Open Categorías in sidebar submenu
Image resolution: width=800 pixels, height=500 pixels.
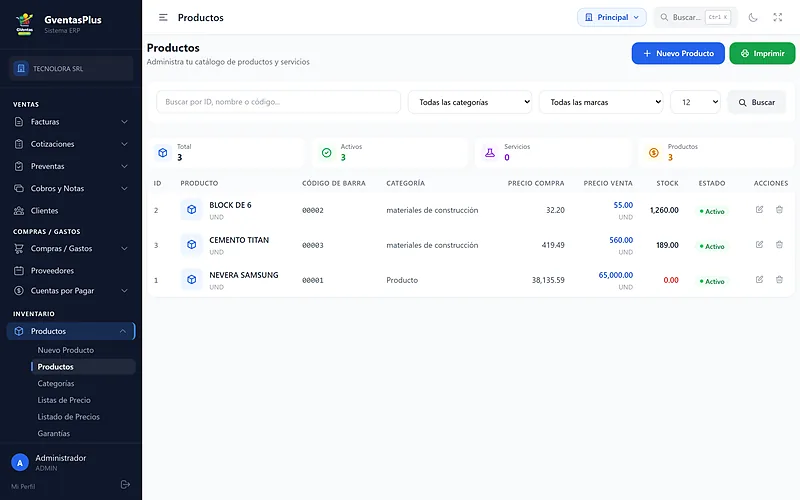click(x=56, y=384)
